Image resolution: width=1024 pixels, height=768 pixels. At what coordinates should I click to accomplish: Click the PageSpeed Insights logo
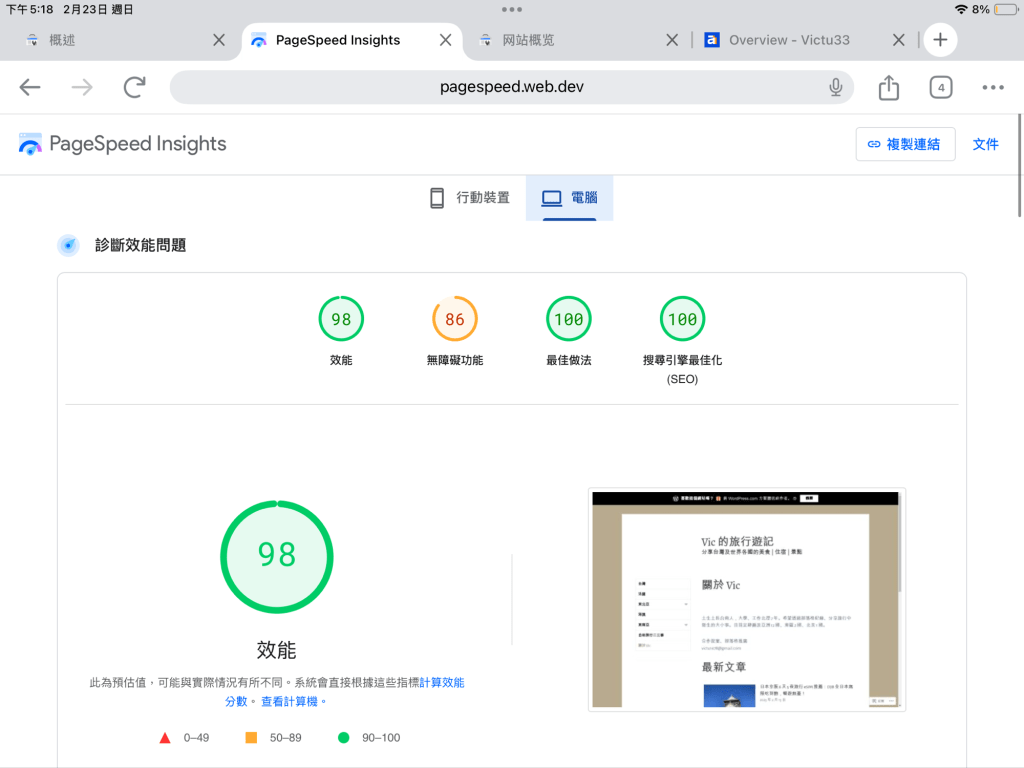point(123,144)
